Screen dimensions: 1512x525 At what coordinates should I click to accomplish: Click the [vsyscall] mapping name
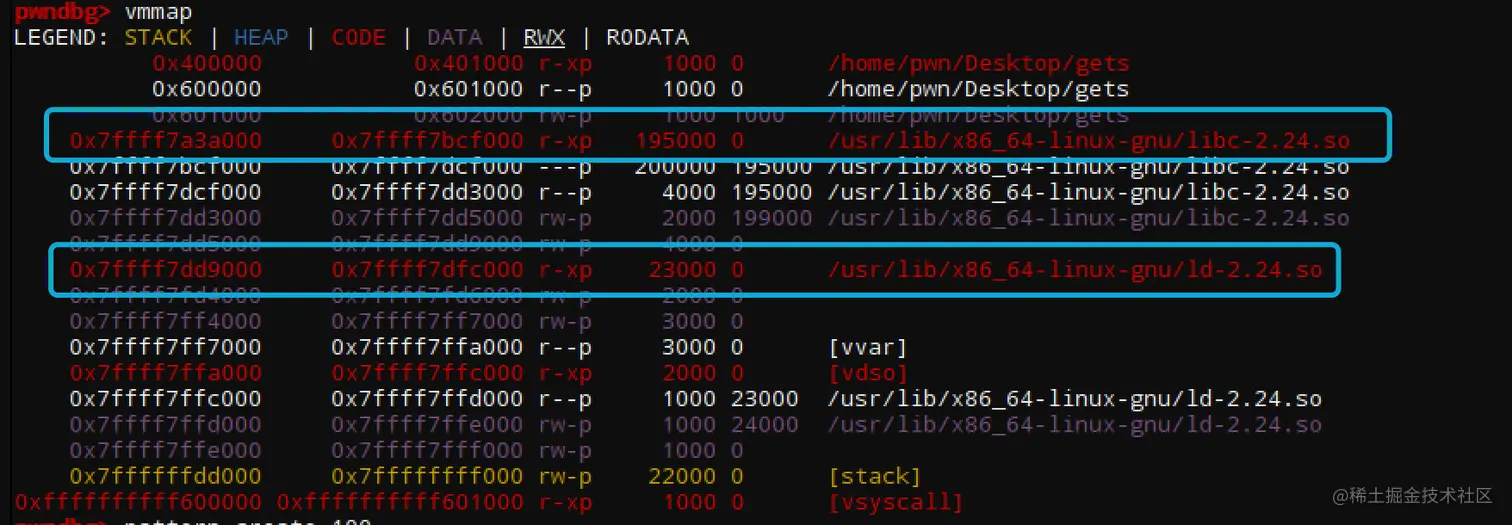pos(896,502)
